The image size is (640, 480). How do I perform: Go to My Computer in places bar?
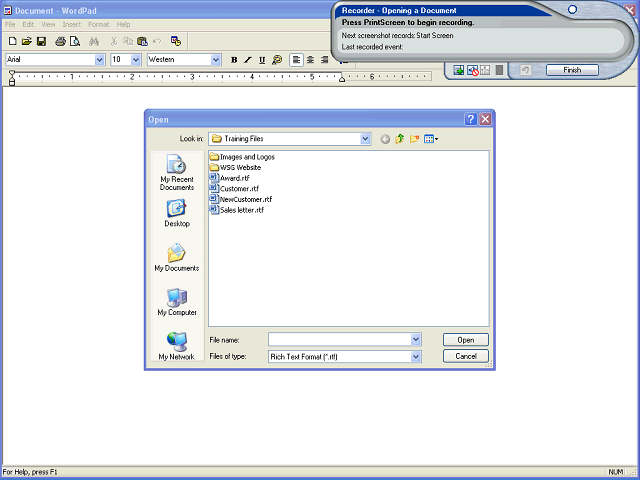pyautogui.click(x=177, y=302)
